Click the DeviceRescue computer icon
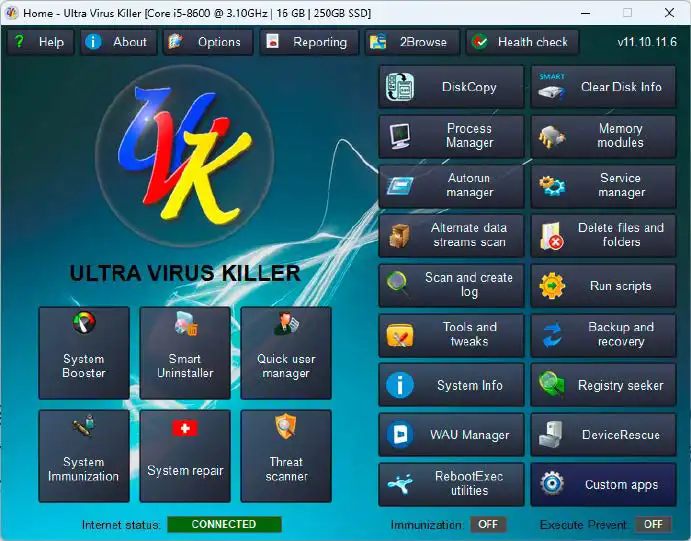The width and height of the screenshot is (691, 541). (x=551, y=434)
